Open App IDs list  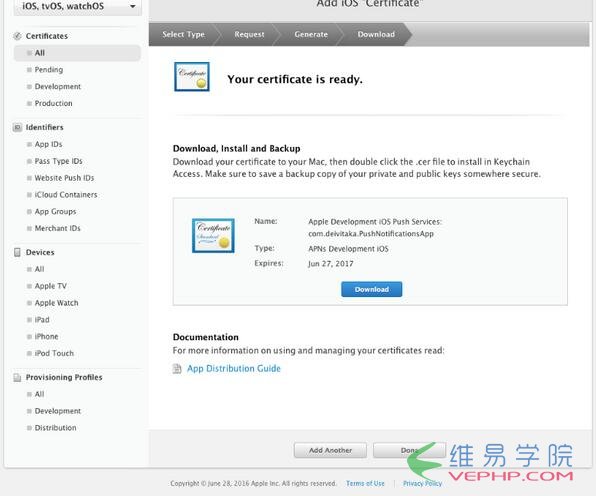click(48, 144)
